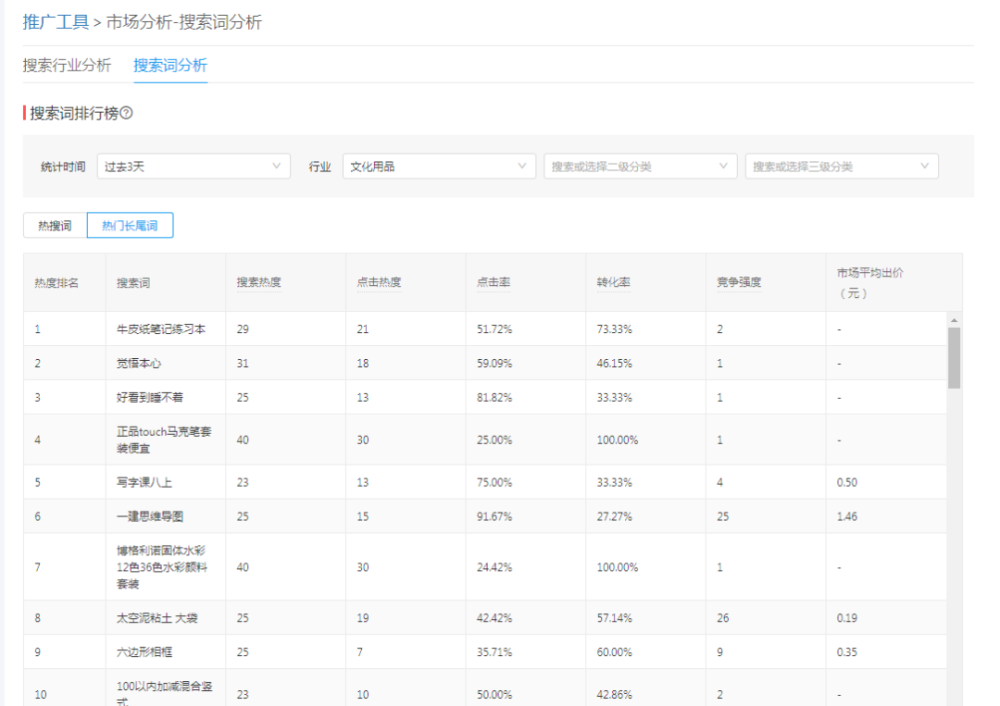Select search term 正品touch马克笔套装便宜
The height and width of the screenshot is (706, 1000).
click(x=164, y=440)
